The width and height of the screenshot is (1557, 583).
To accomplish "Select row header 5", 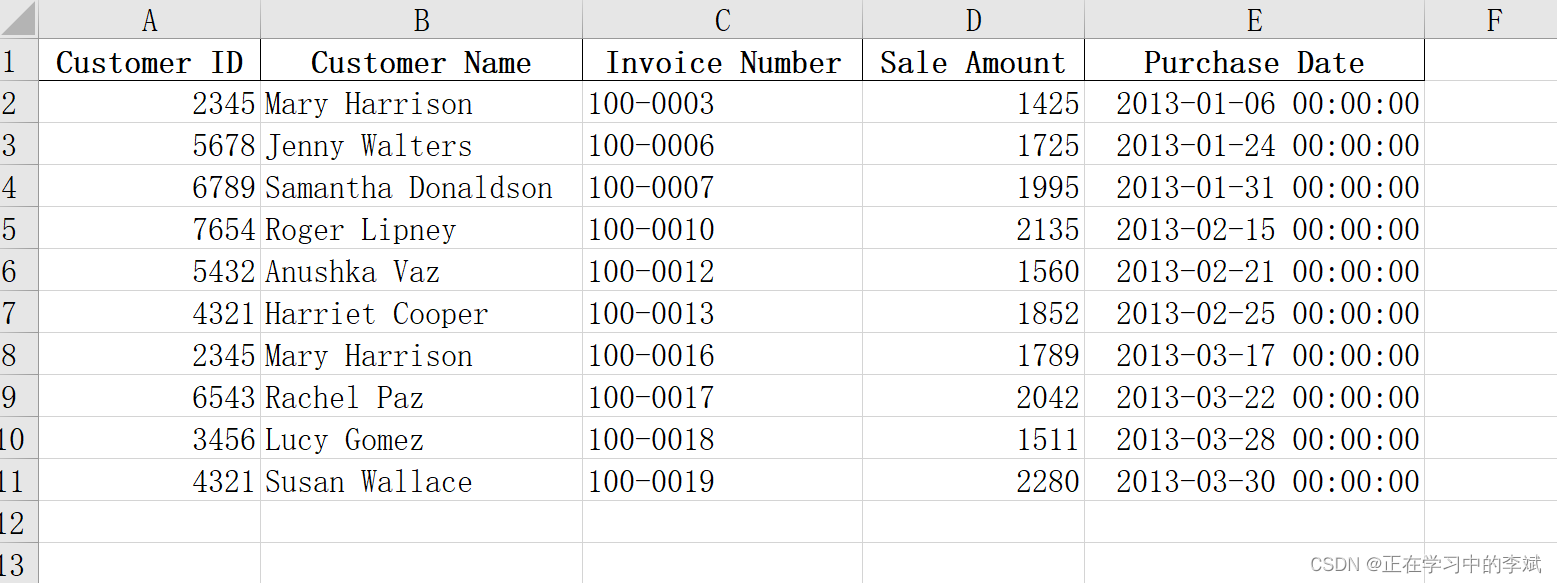I will coord(20,229).
